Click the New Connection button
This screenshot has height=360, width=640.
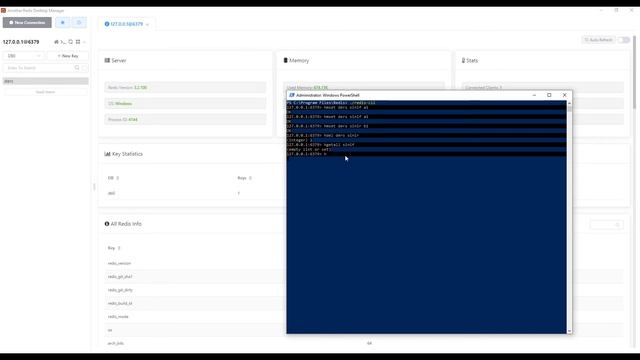click(x=27, y=22)
